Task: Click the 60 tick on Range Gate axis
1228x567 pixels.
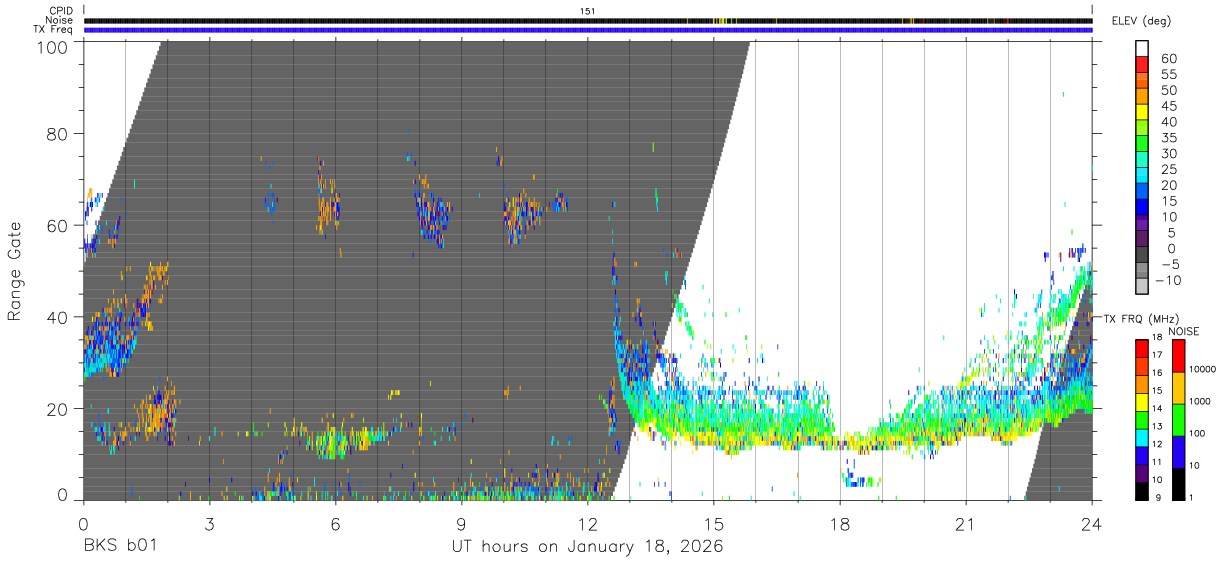Action: coord(58,225)
